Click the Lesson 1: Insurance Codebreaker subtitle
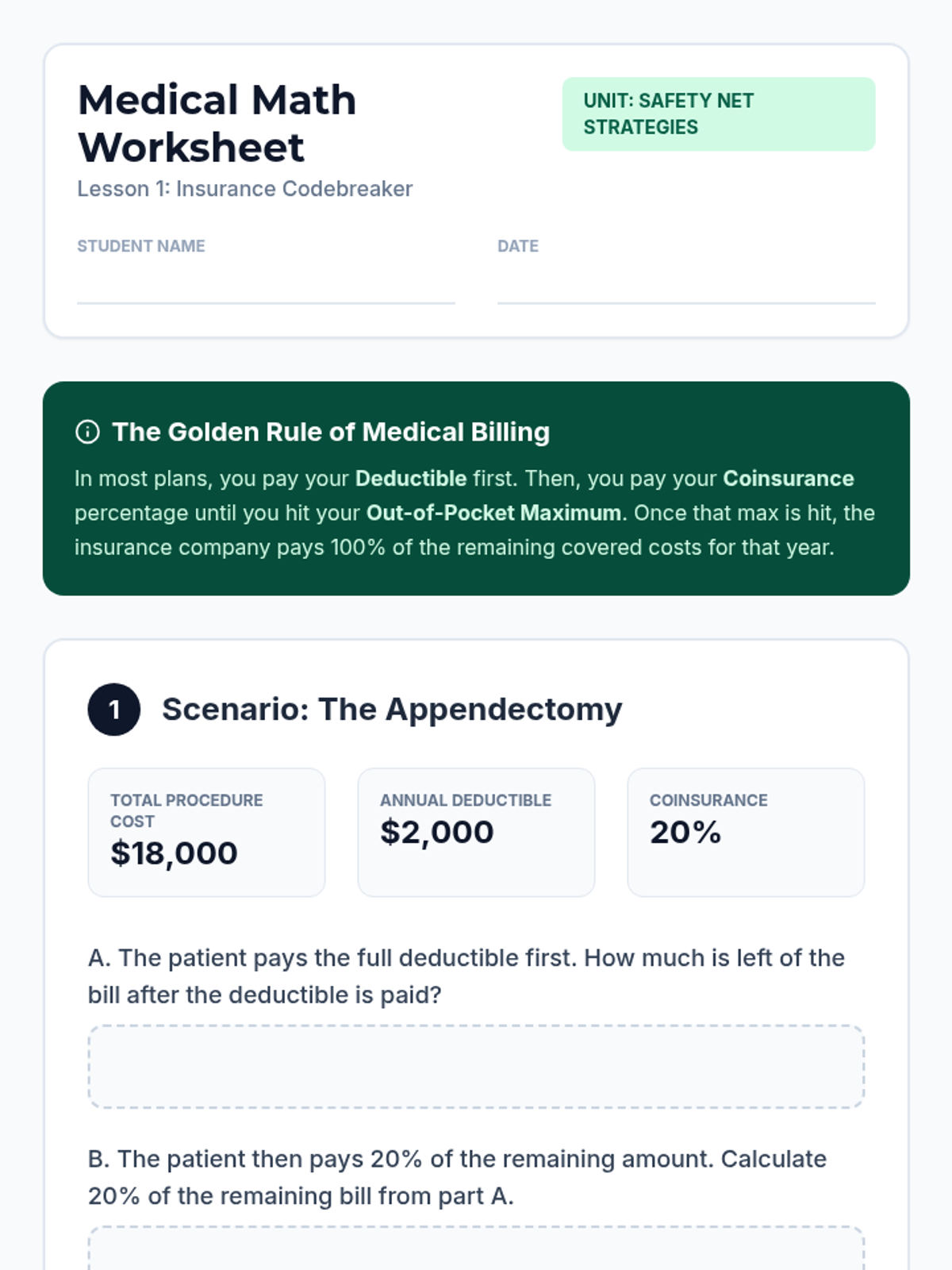952x1270 pixels. (244, 189)
